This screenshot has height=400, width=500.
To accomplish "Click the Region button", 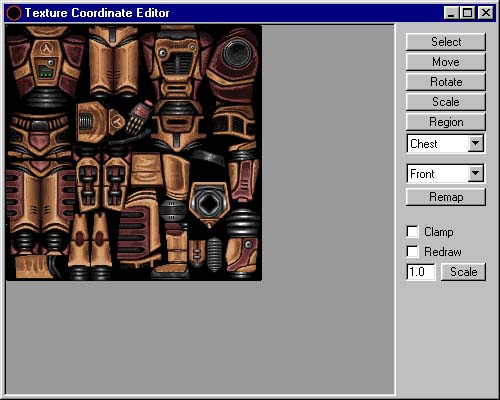I will (446, 122).
